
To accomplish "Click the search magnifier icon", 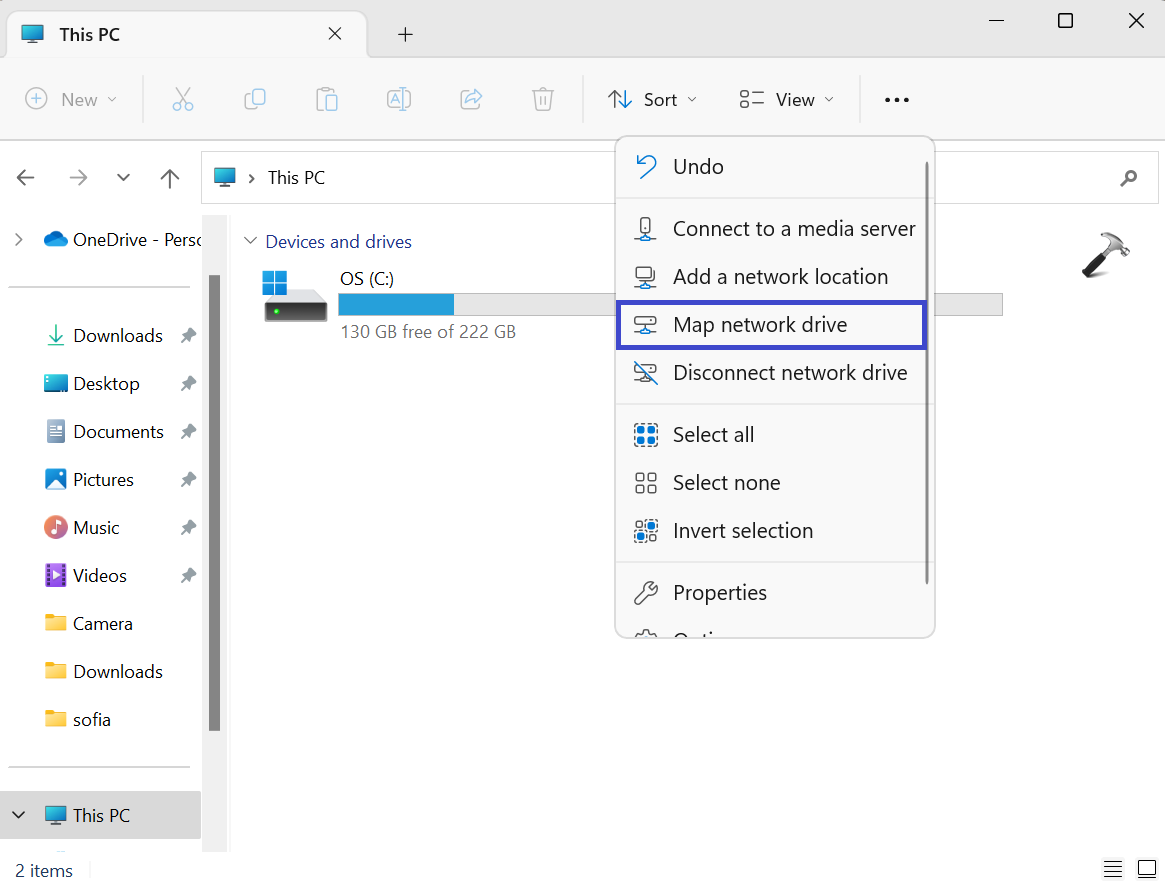I will click(1129, 178).
